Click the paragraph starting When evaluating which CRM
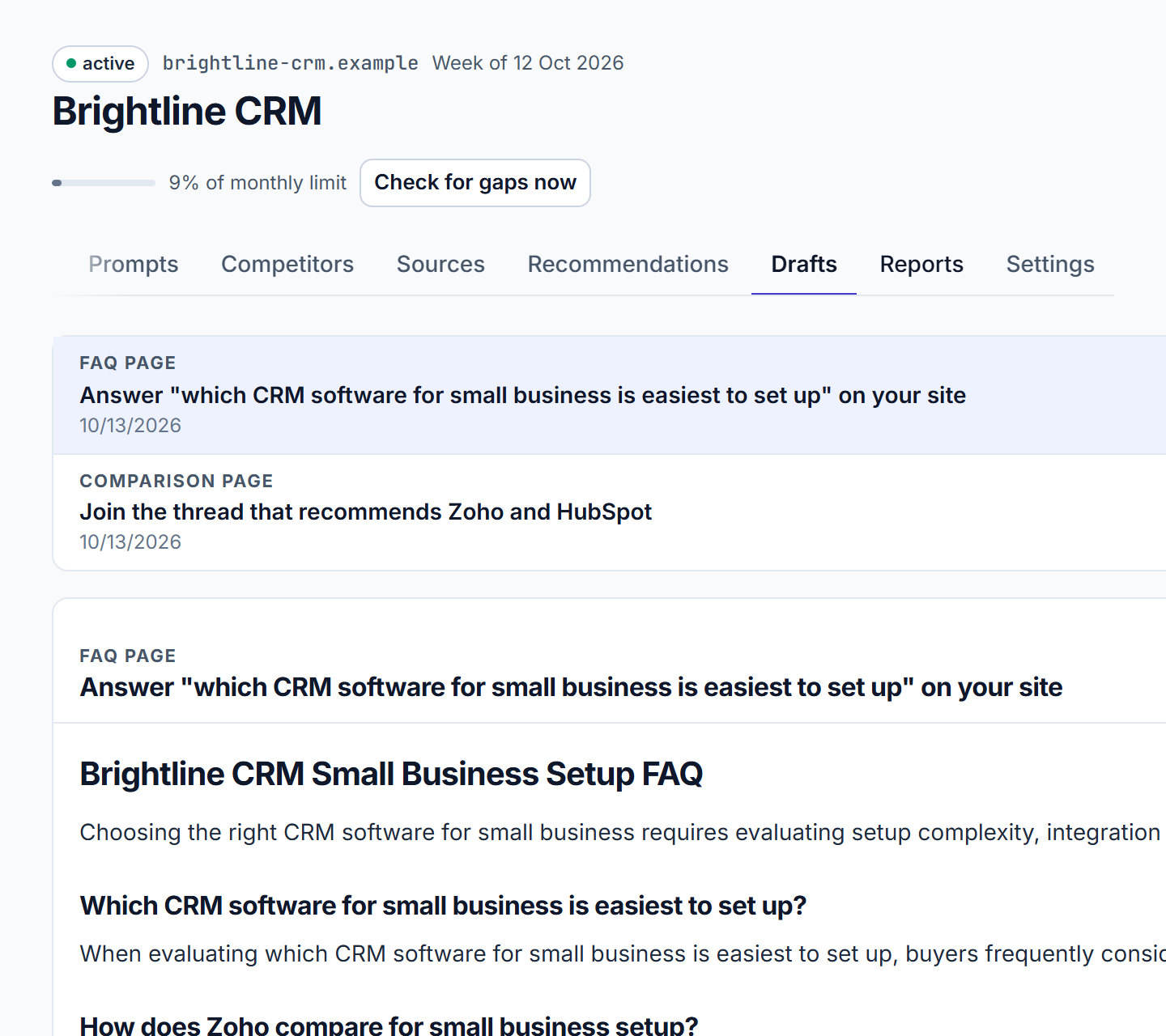 coord(622,953)
